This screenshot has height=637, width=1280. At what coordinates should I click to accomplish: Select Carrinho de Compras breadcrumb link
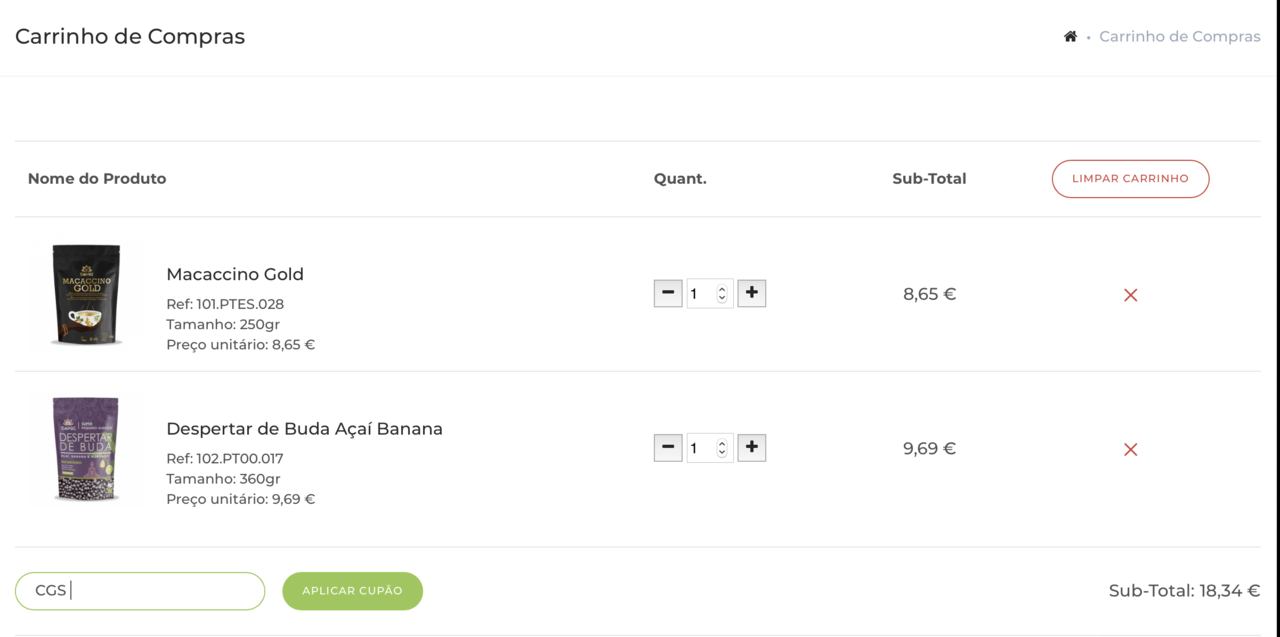(x=1179, y=37)
